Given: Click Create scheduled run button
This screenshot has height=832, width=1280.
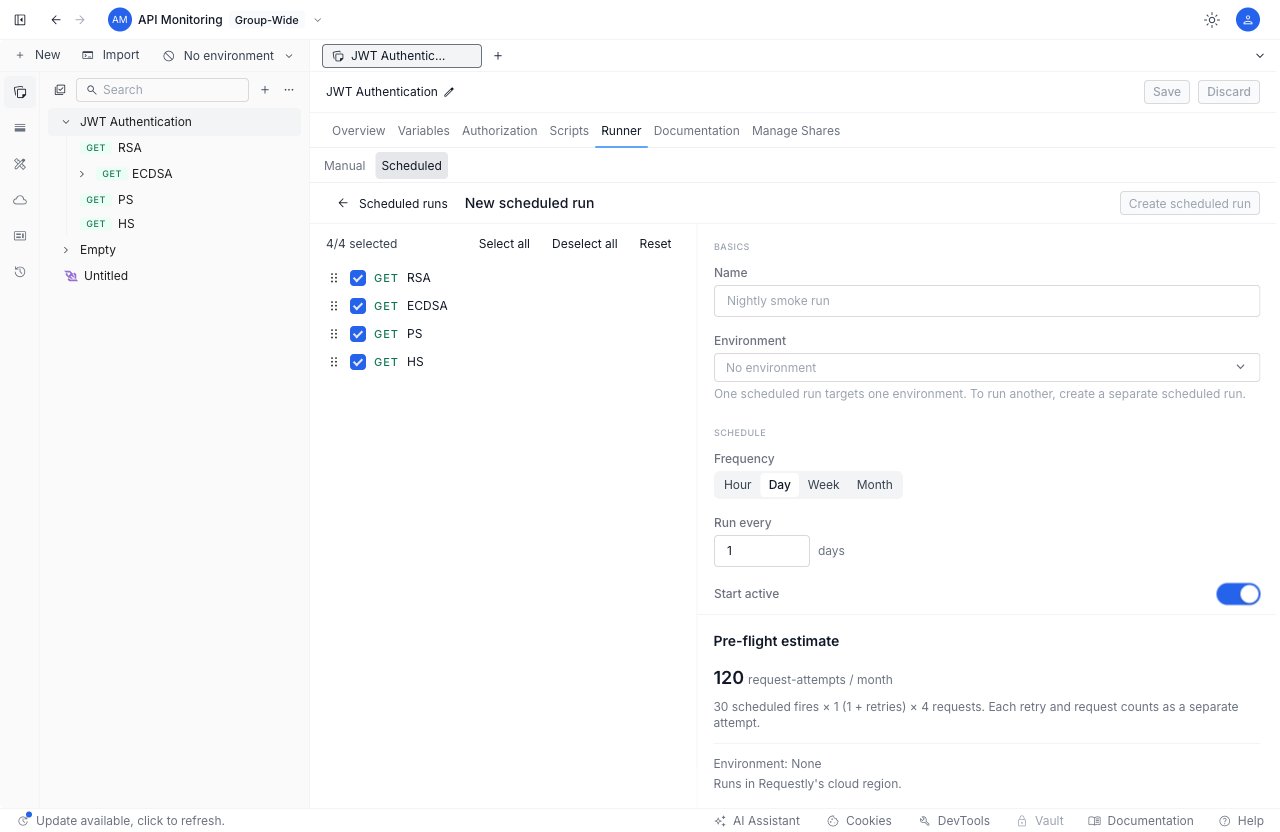Looking at the screenshot, I should [1190, 203].
